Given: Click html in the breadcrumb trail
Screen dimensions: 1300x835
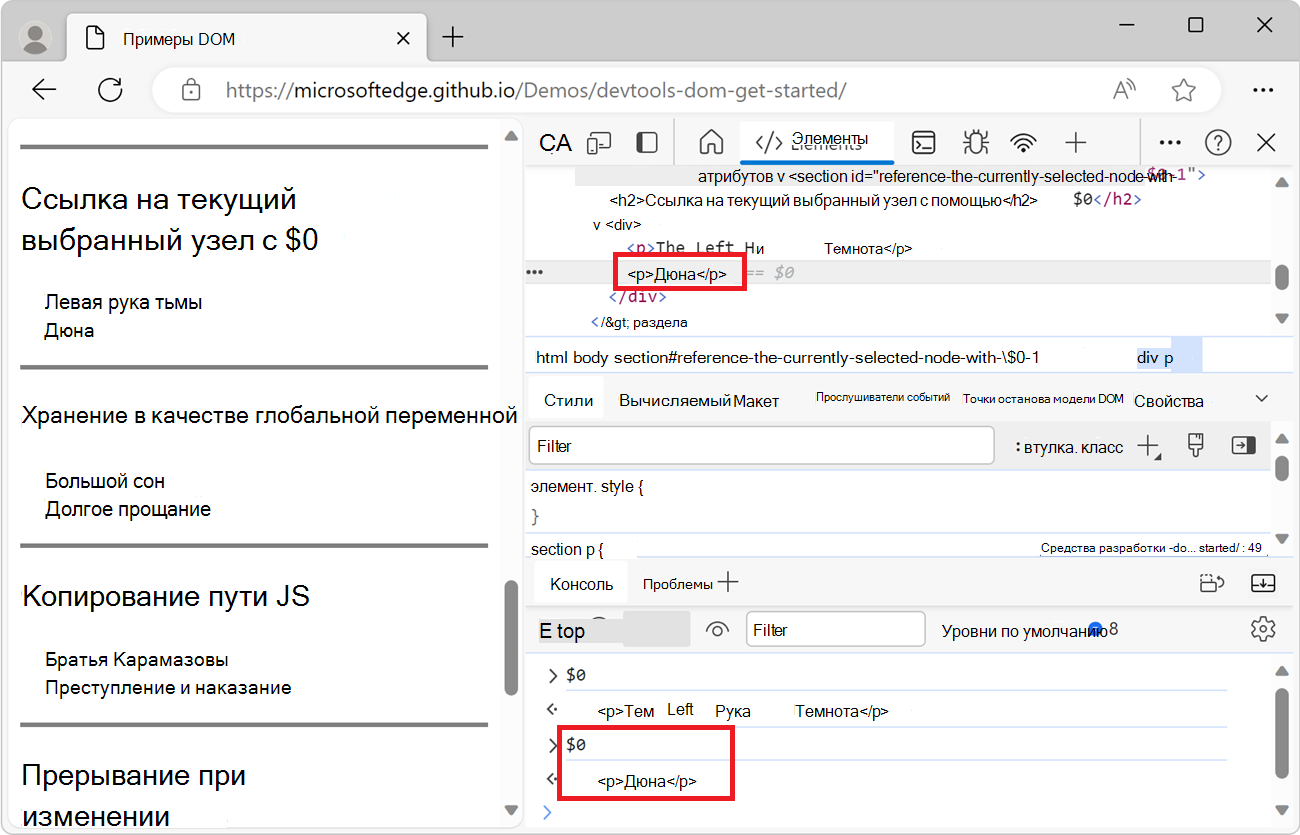Looking at the screenshot, I should 552,357.
